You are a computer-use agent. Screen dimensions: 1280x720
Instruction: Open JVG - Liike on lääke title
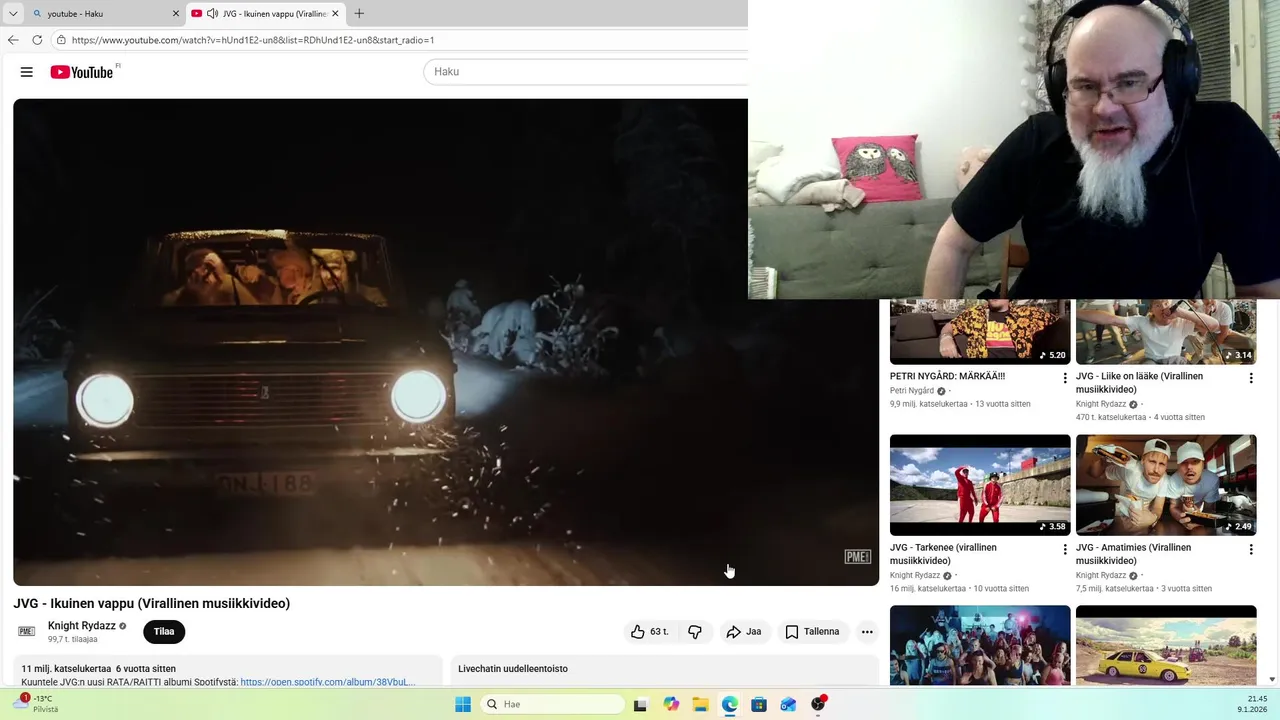click(1139, 383)
